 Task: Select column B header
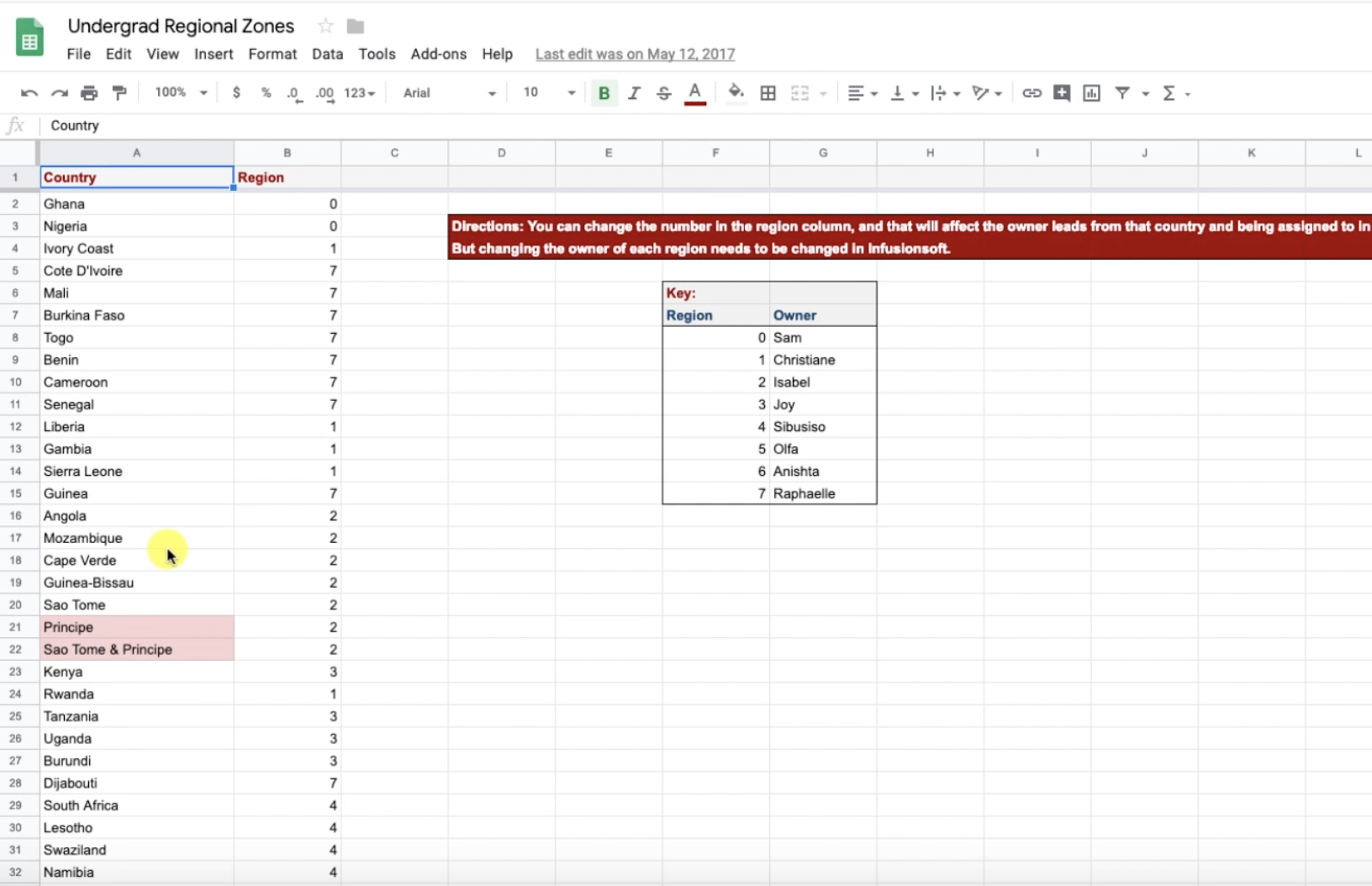tap(288, 153)
